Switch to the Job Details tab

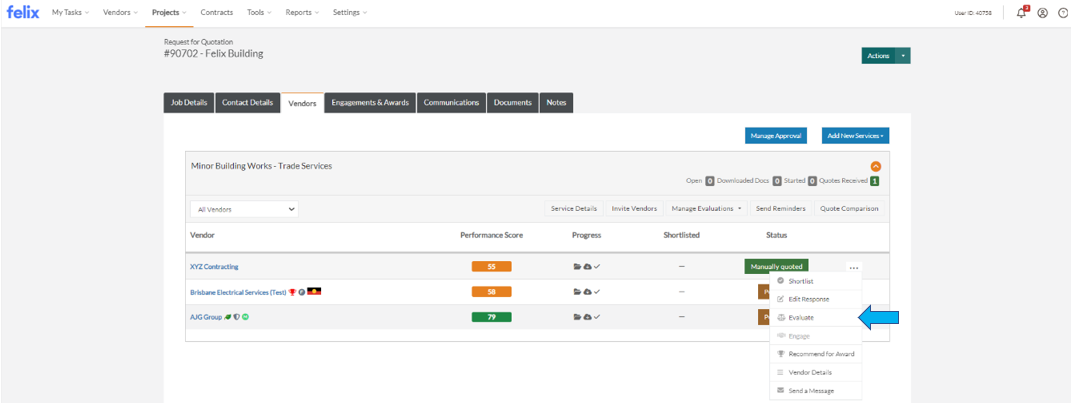(x=189, y=102)
